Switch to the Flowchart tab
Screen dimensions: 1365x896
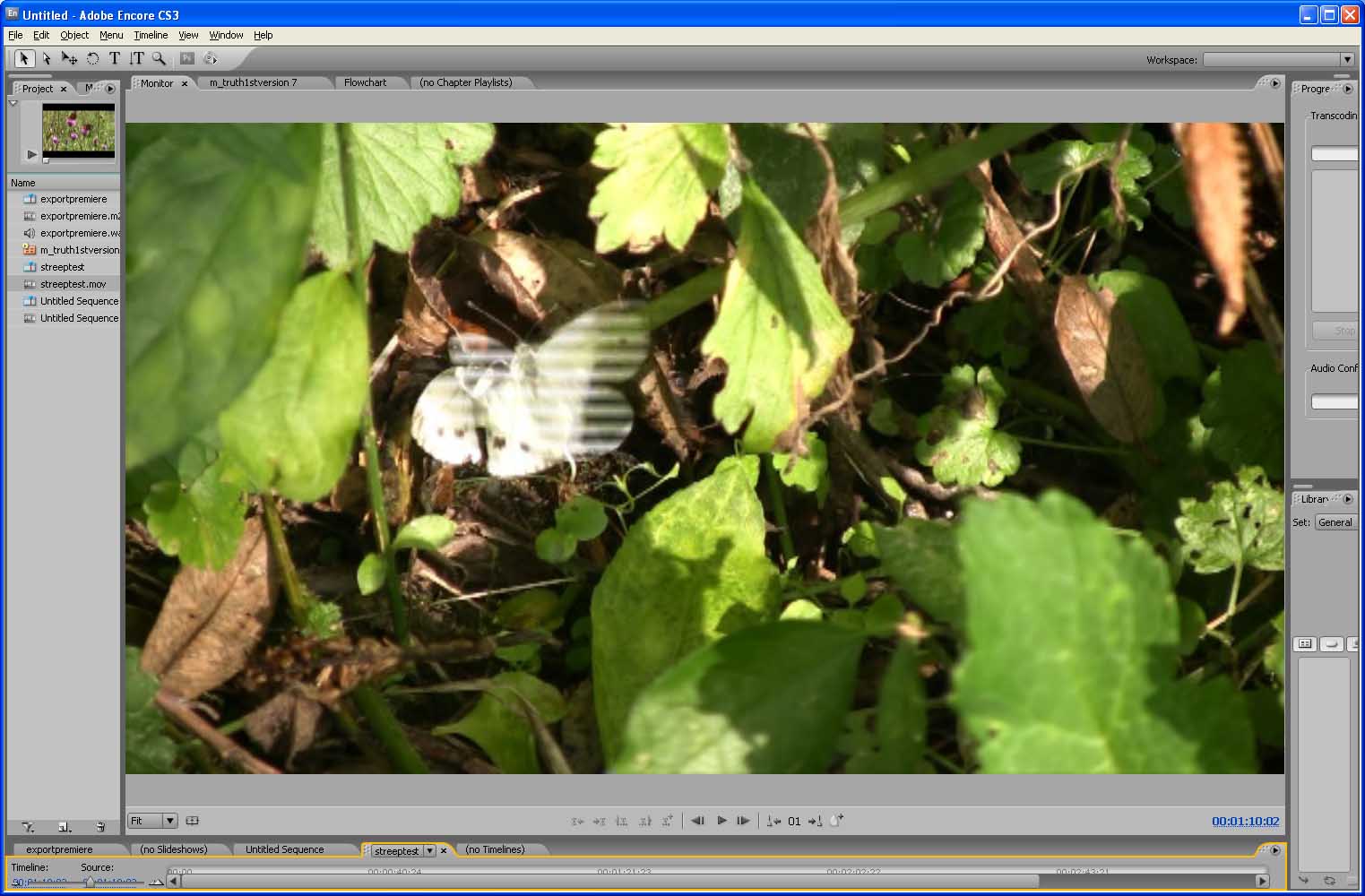coord(365,82)
